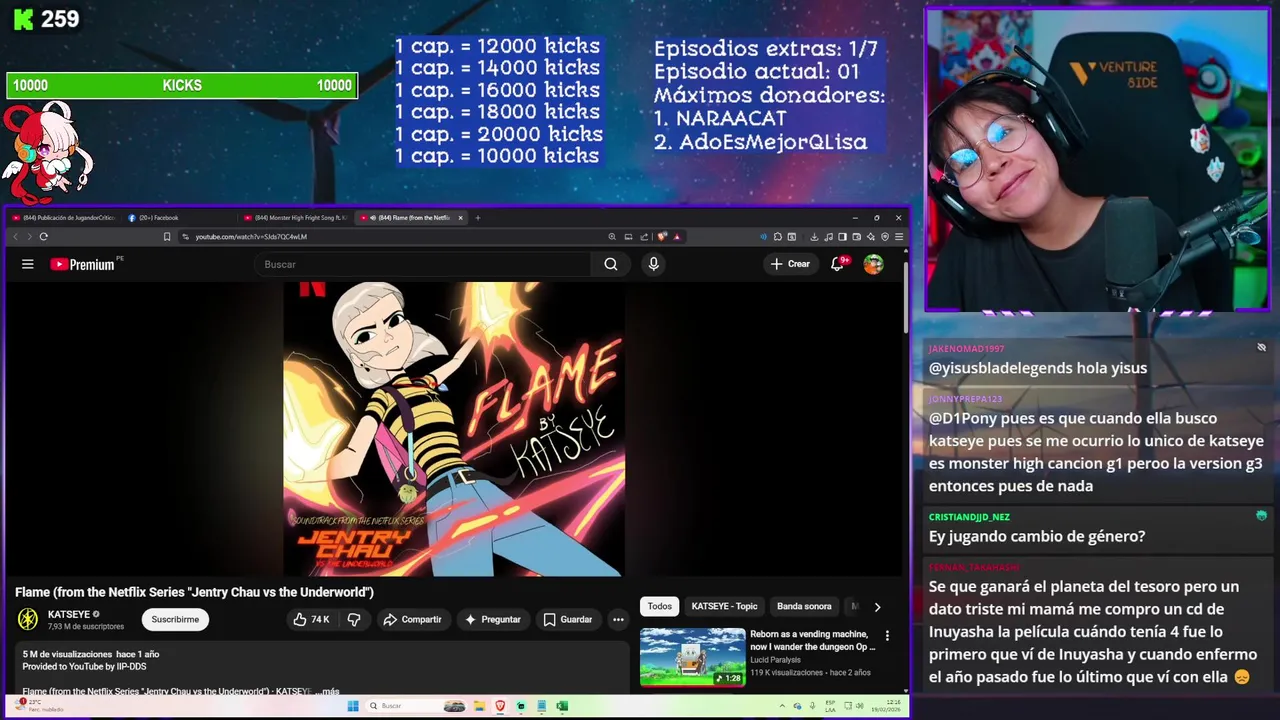The height and width of the screenshot is (720, 1280).
Task: Click the YouTube page vertical scrollbar
Action: (906, 300)
